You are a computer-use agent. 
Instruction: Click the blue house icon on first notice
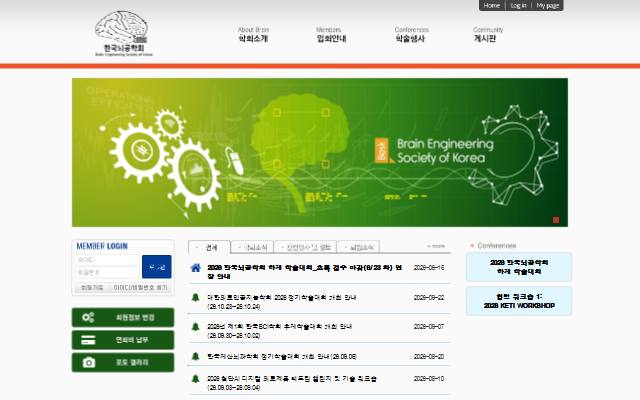click(196, 268)
